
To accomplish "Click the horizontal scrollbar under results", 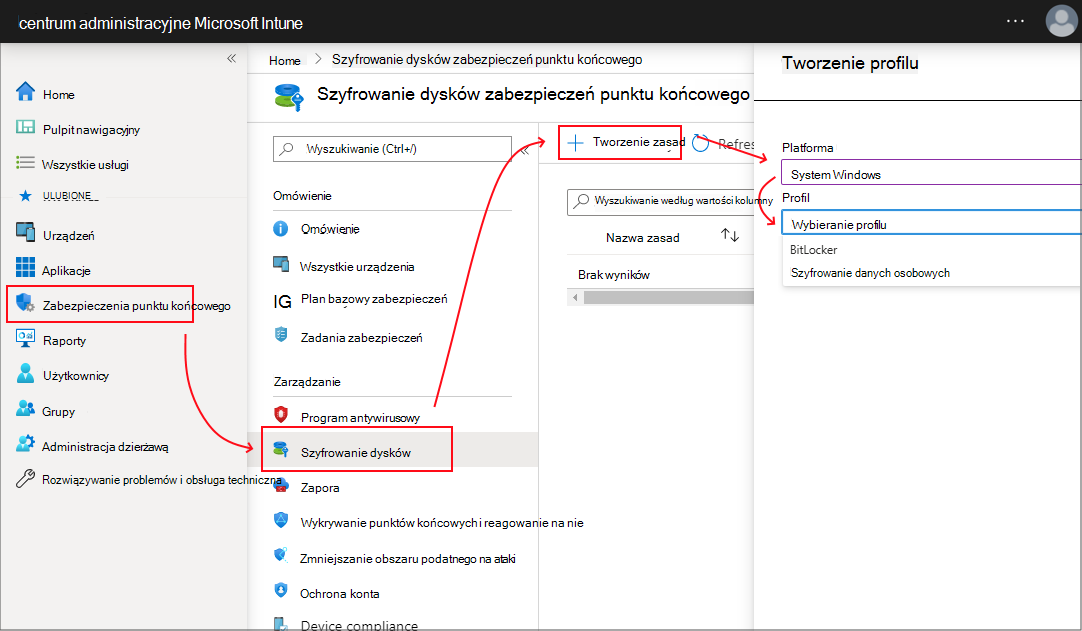I will point(668,298).
